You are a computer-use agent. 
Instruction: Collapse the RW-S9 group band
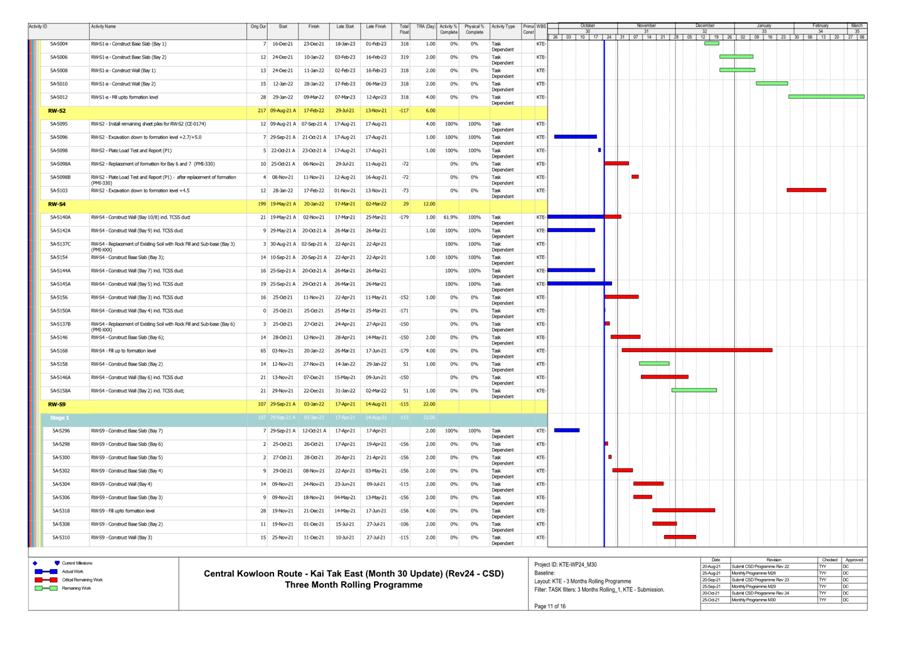tap(58, 404)
